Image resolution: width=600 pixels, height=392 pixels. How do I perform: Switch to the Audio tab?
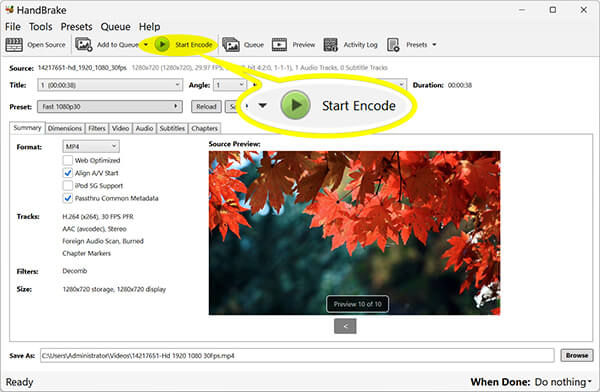click(x=144, y=128)
